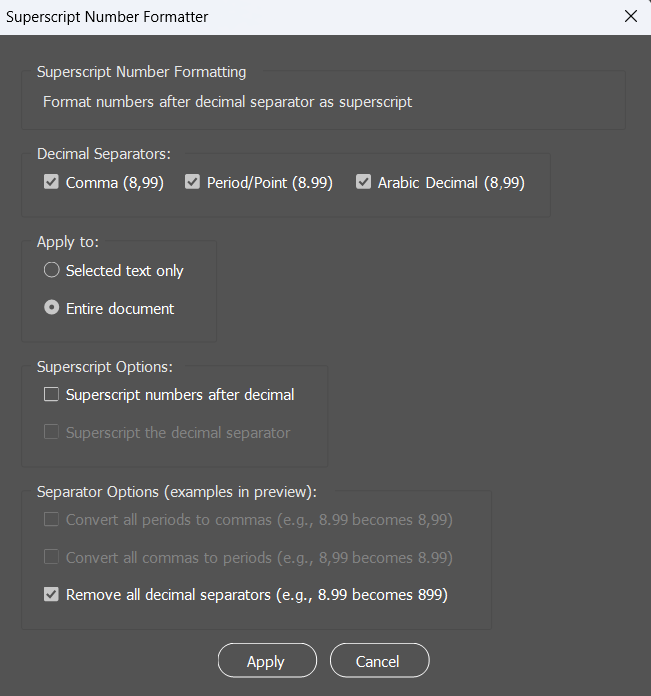Screen dimensions: 651x696
Task: Click the 'Superscript Number Formatting' heading
Action: 141,72
